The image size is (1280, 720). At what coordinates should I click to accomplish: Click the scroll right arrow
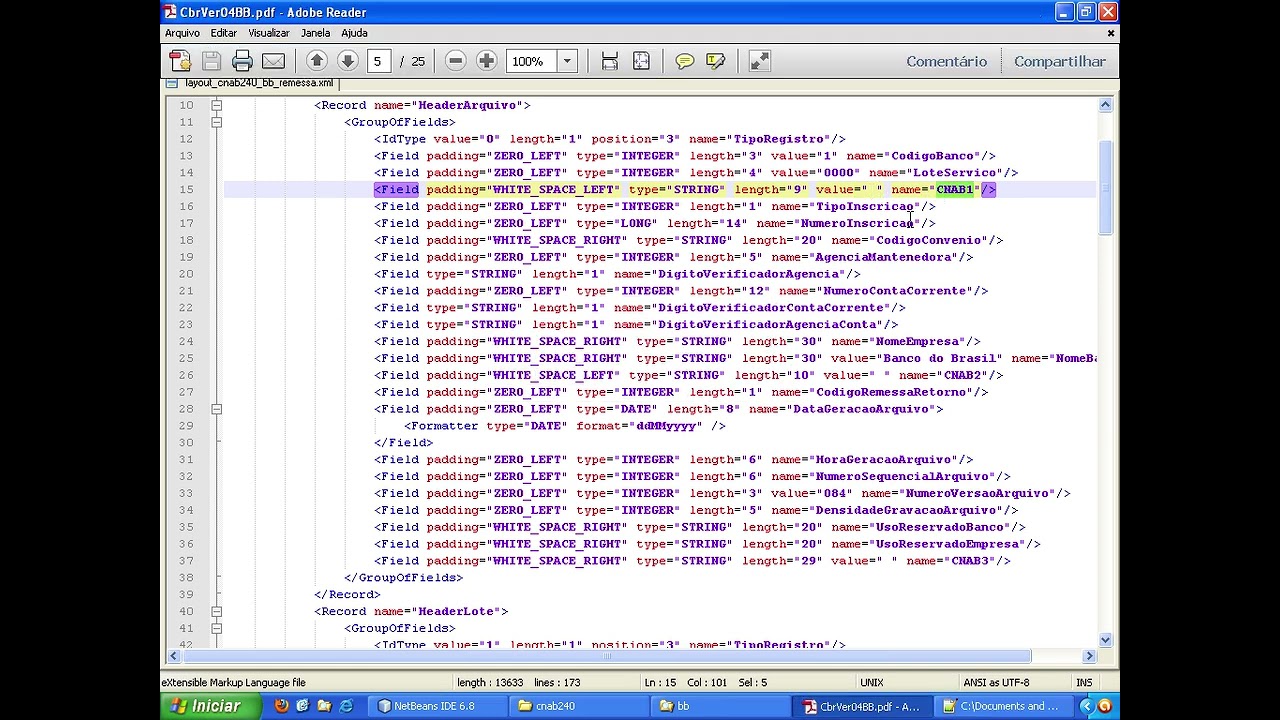[1089, 656]
